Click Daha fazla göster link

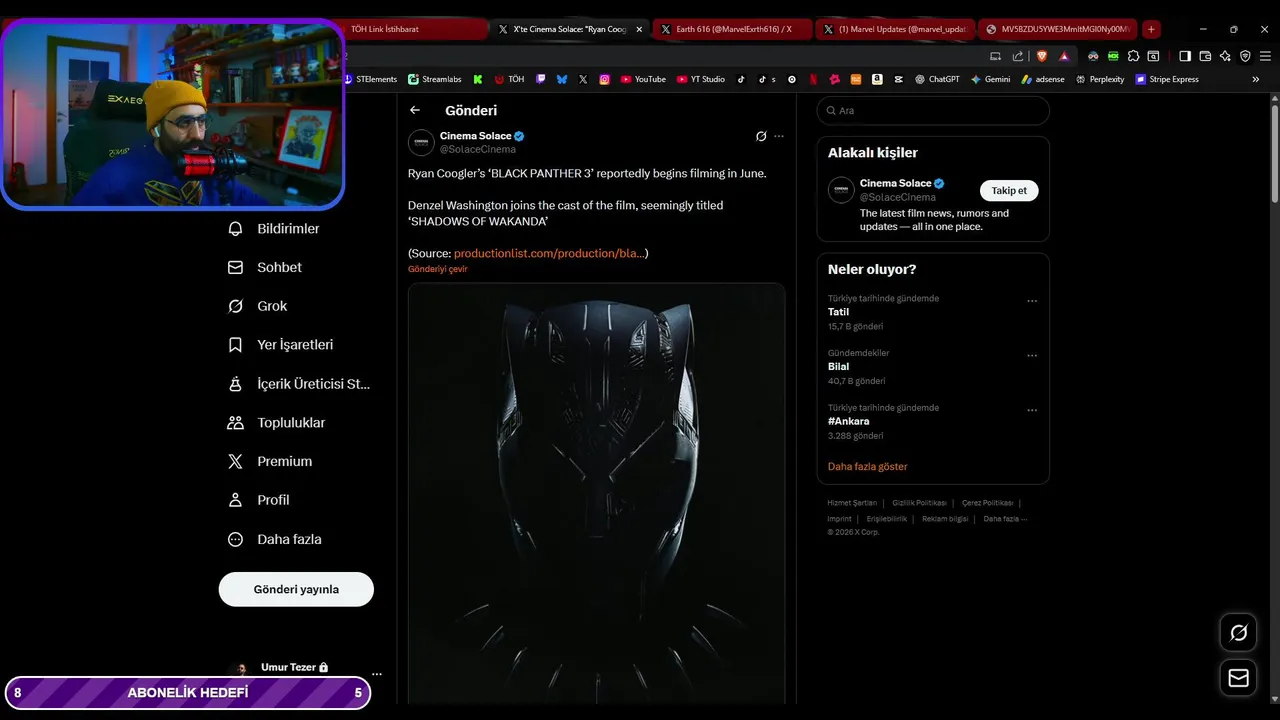pos(867,467)
